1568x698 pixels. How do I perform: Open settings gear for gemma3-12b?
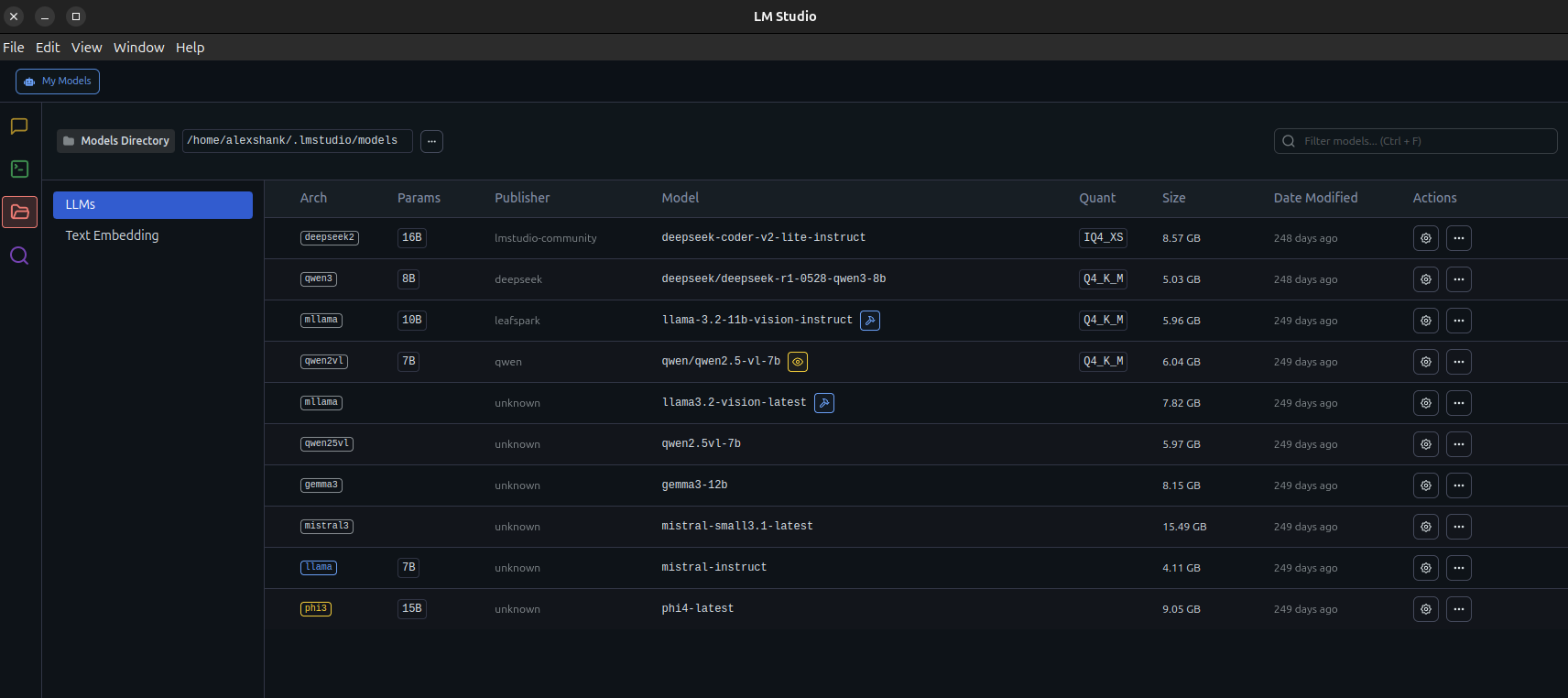tap(1425, 485)
